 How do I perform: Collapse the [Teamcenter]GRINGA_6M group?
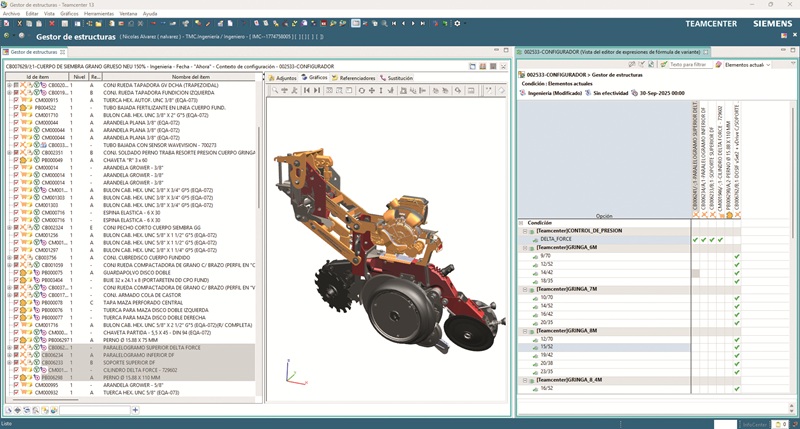coord(523,248)
